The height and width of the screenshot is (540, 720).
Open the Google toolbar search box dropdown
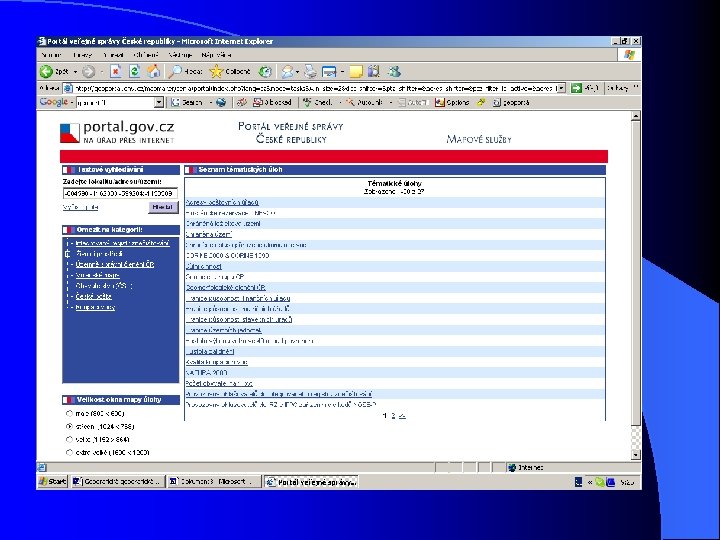tap(158, 102)
